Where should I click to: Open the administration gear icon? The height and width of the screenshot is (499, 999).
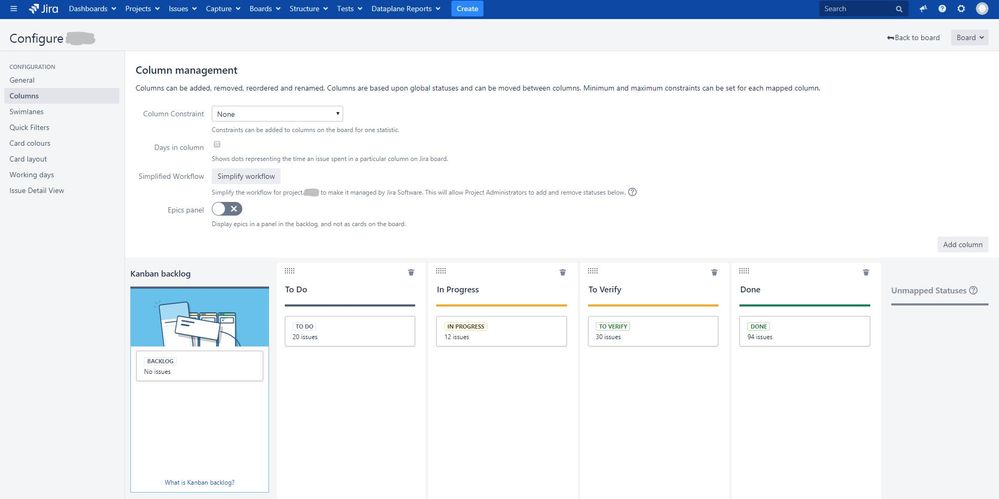pyautogui.click(x=961, y=9)
